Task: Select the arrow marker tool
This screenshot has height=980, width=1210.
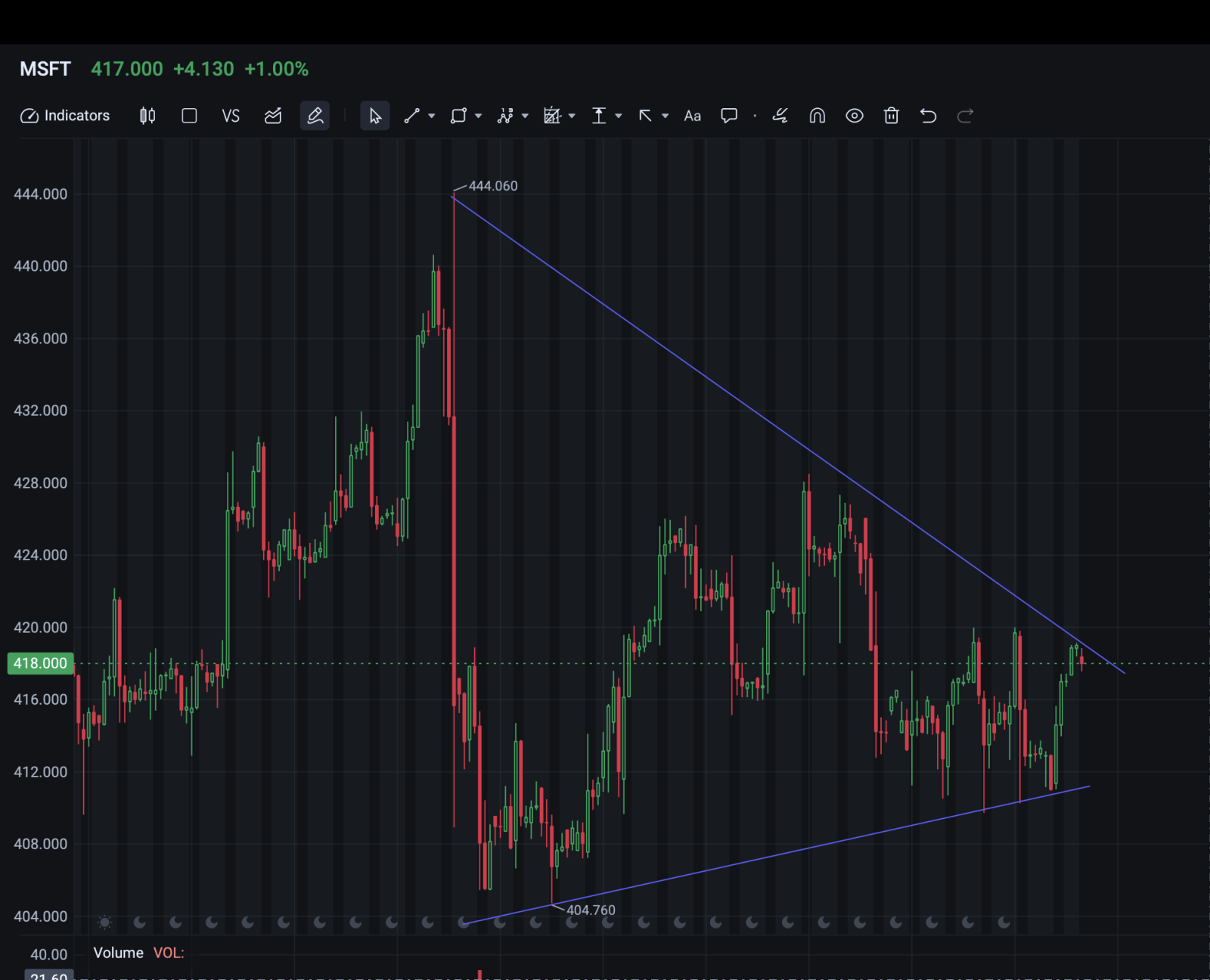Action: [645, 116]
